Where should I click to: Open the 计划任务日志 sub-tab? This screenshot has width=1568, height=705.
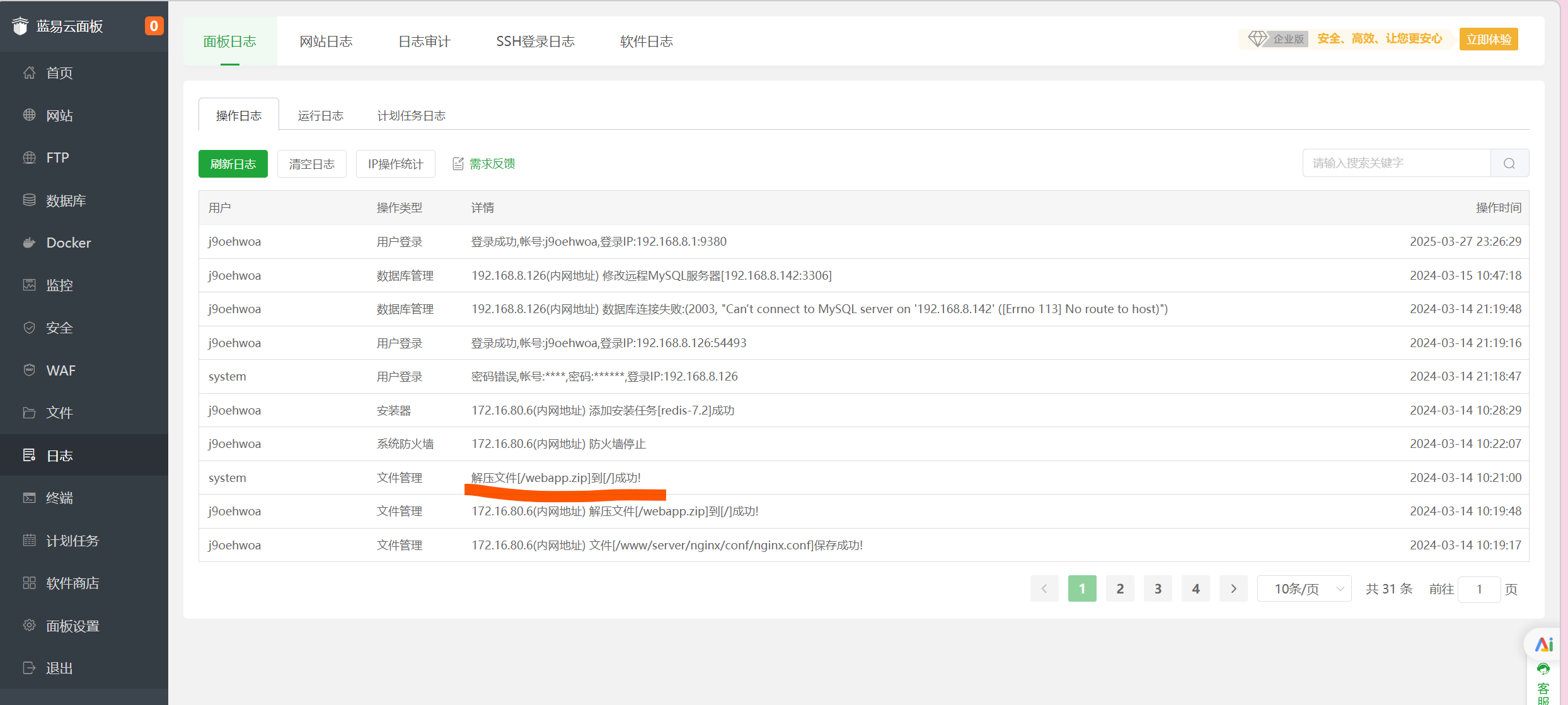[411, 116]
